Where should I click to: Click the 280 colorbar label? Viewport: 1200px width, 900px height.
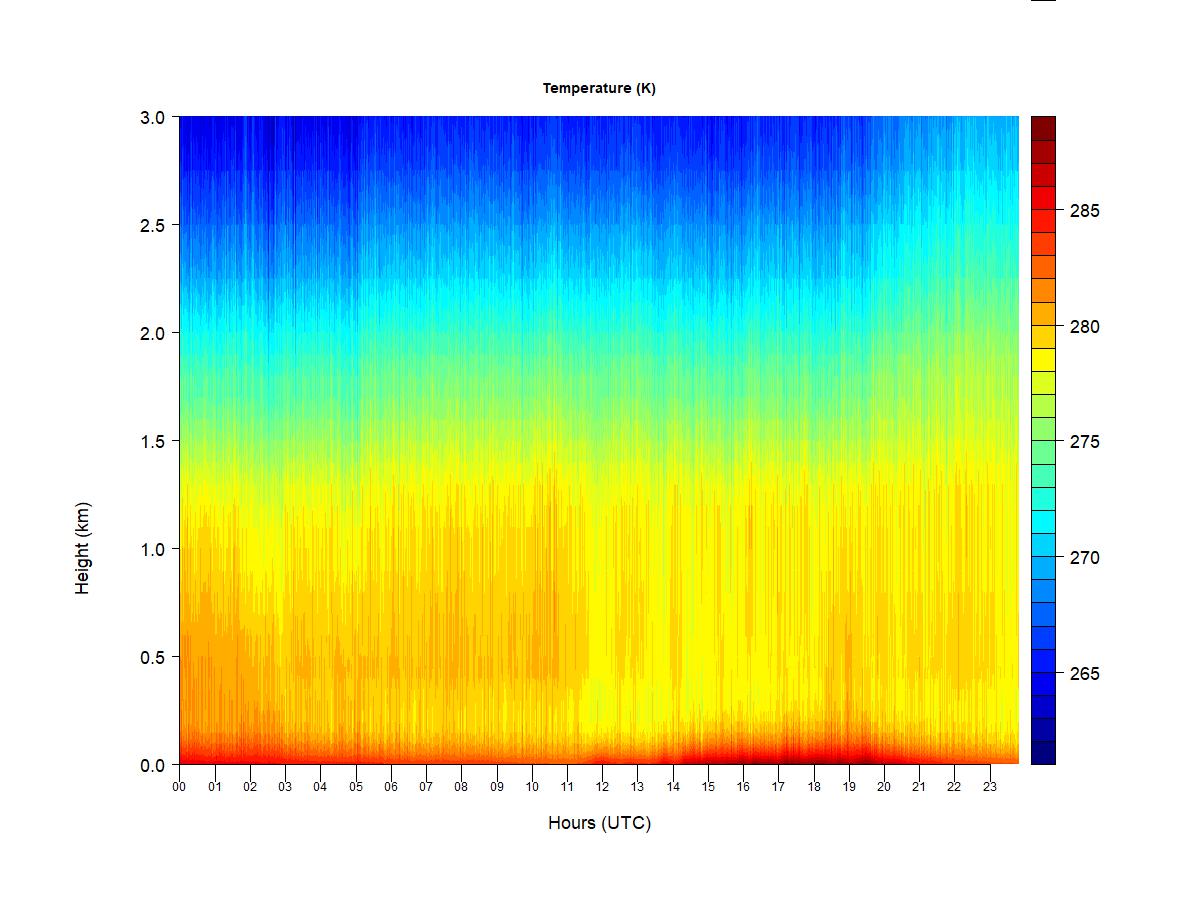coord(1085,327)
